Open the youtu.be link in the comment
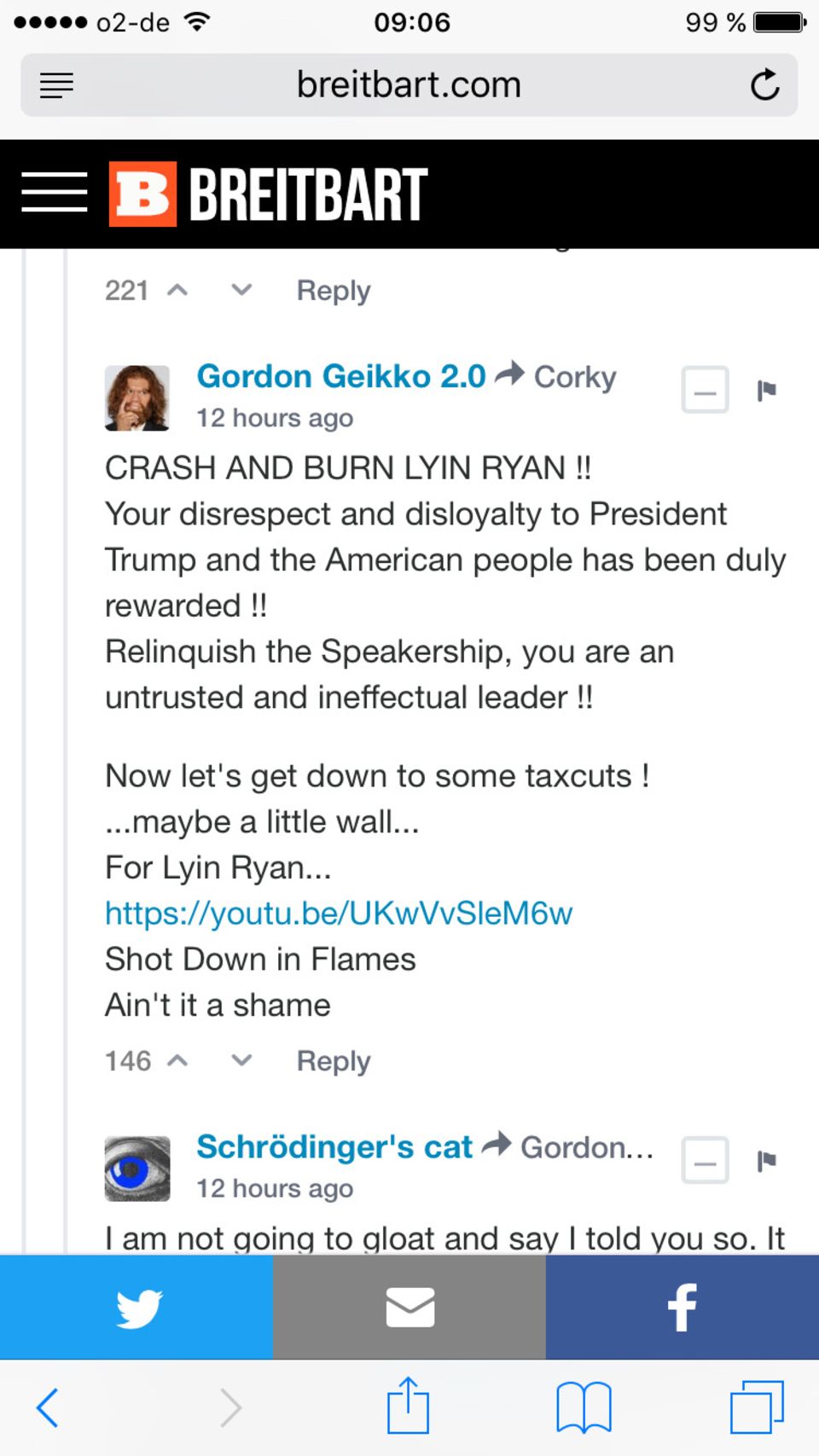The height and width of the screenshot is (1456, 819). (338, 914)
